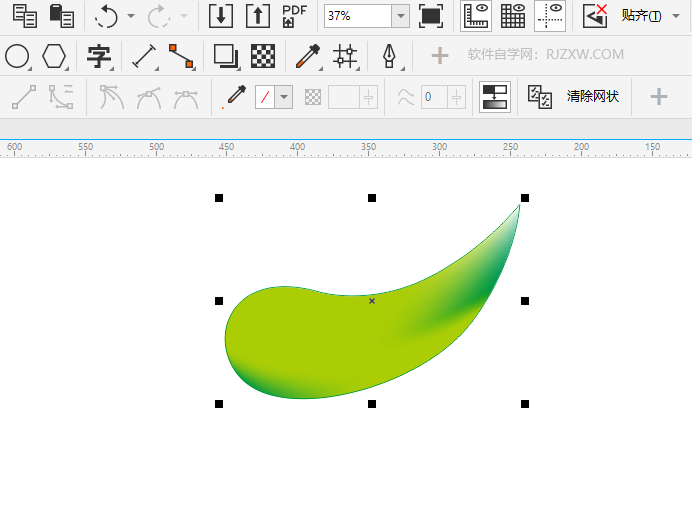The image size is (692, 525).
Task: Toggle the show guidelines button
Action: (550, 16)
